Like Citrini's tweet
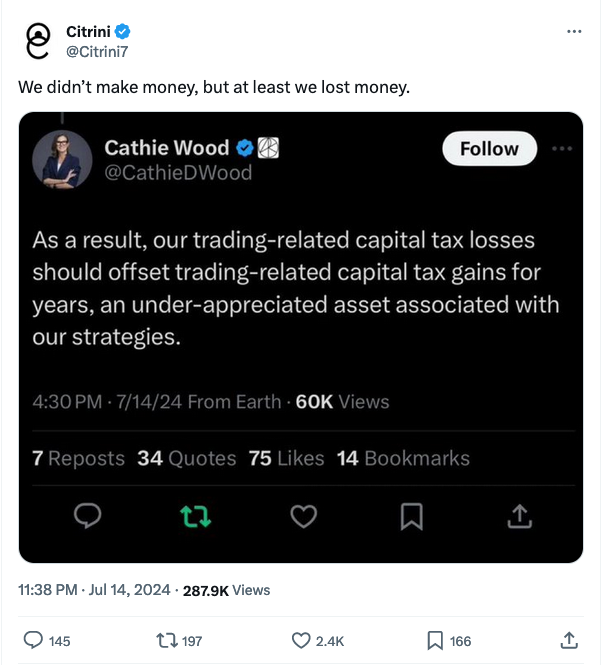 (301, 640)
